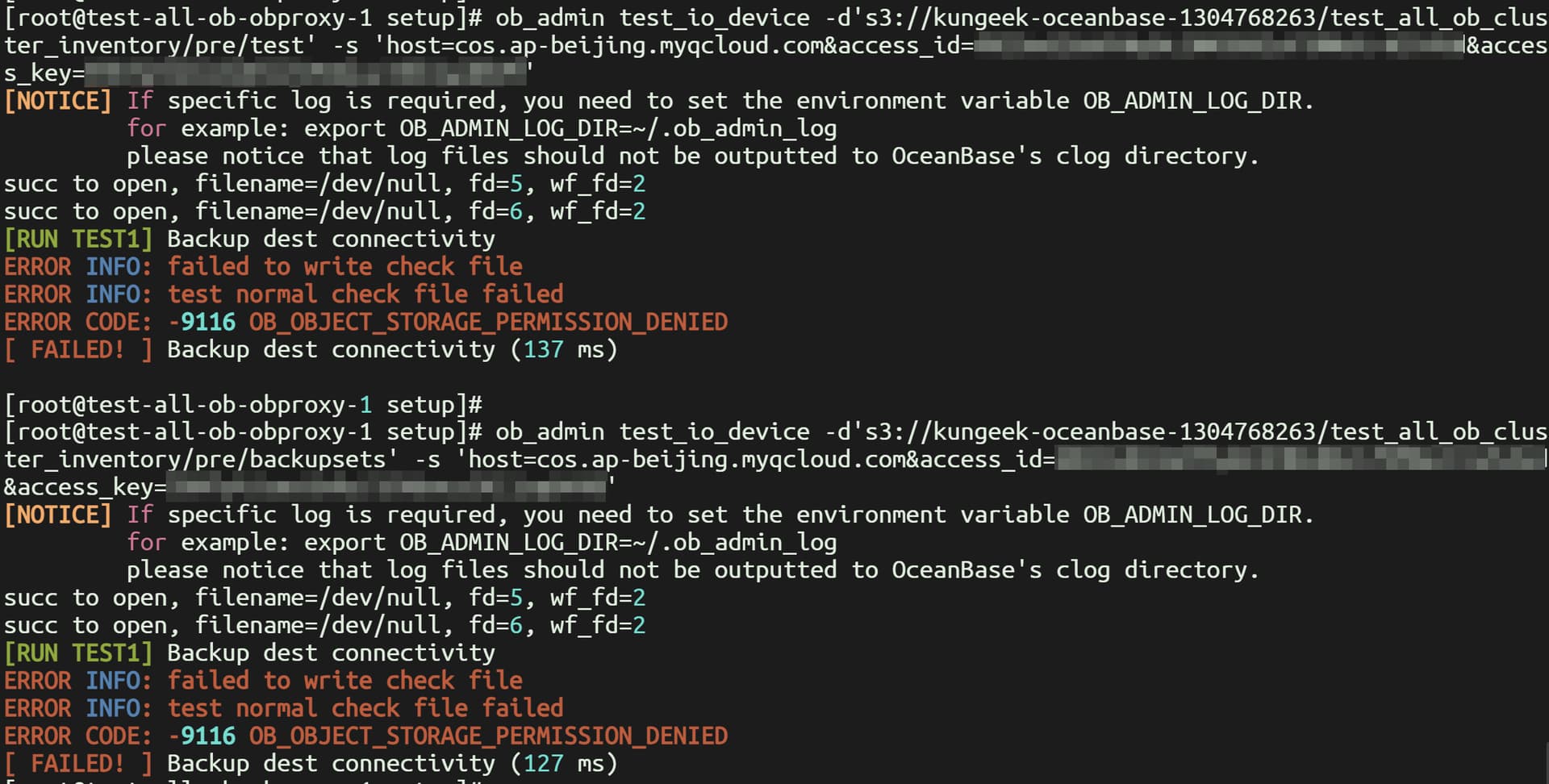Click the second [NOTICE] tag
The width and height of the screenshot is (1549, 784).
(57, 515)
